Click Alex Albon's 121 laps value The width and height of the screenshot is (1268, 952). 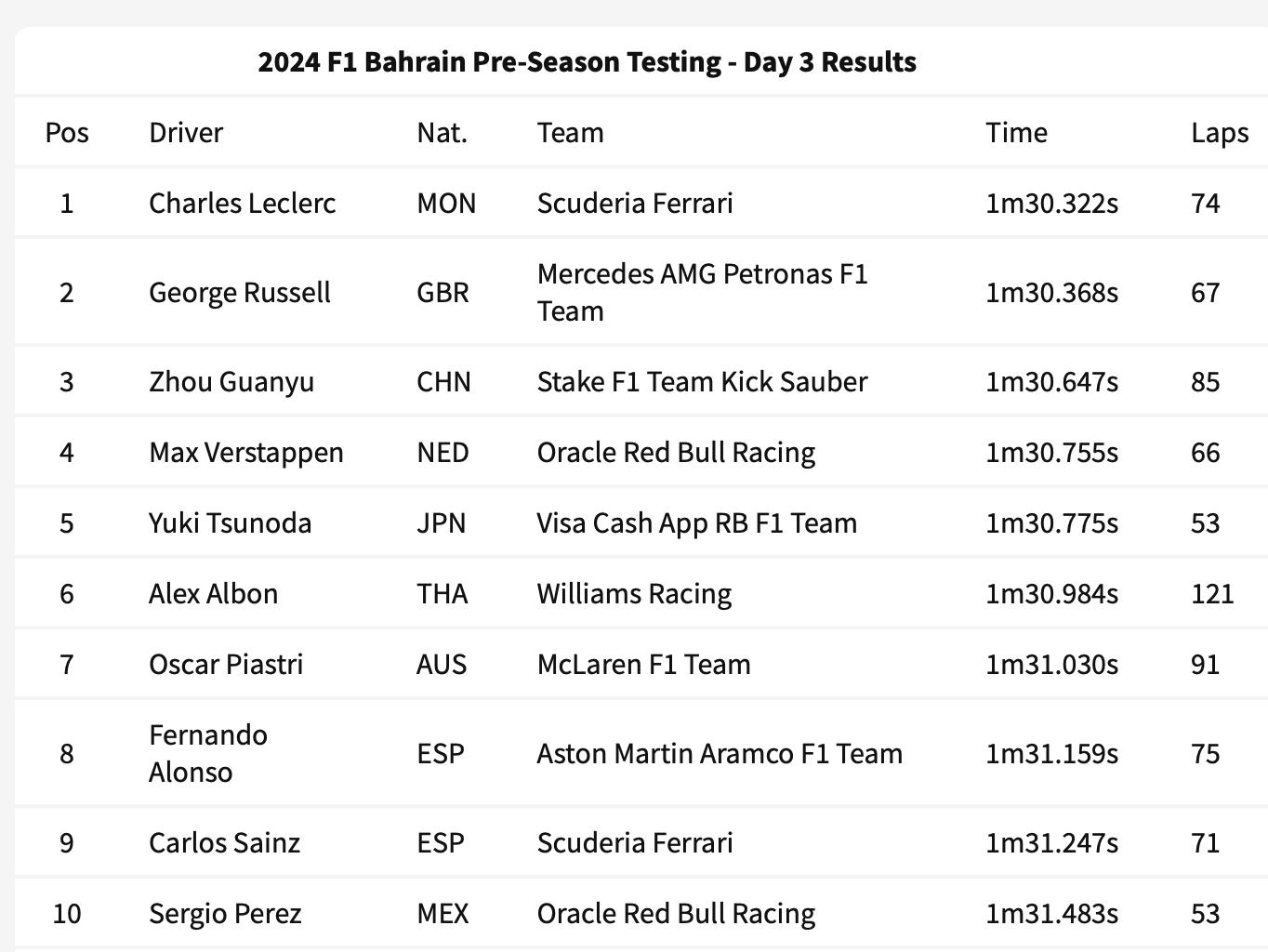click(x=1211, y=593)
